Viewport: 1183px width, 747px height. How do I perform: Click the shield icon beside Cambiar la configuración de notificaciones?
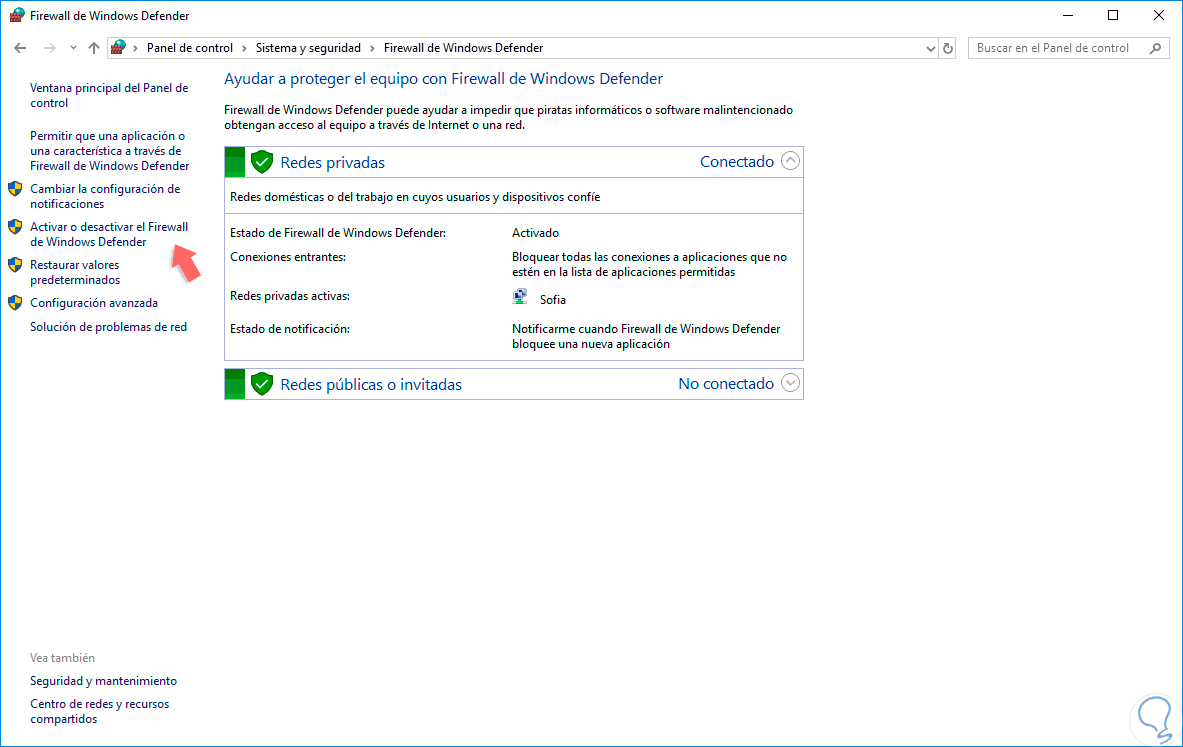tap(15, 189)
